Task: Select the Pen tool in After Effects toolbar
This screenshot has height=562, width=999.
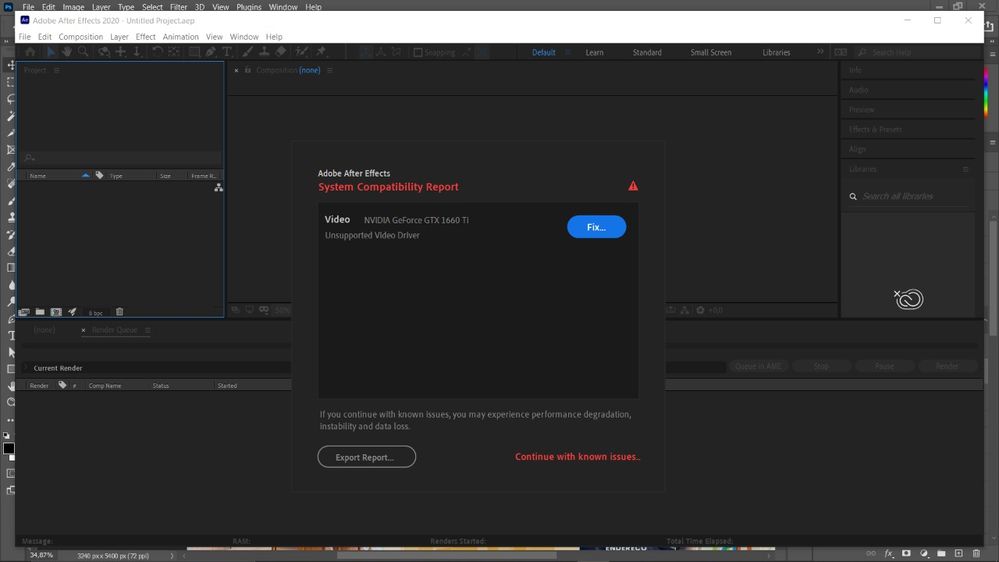Action: point(210,52)
